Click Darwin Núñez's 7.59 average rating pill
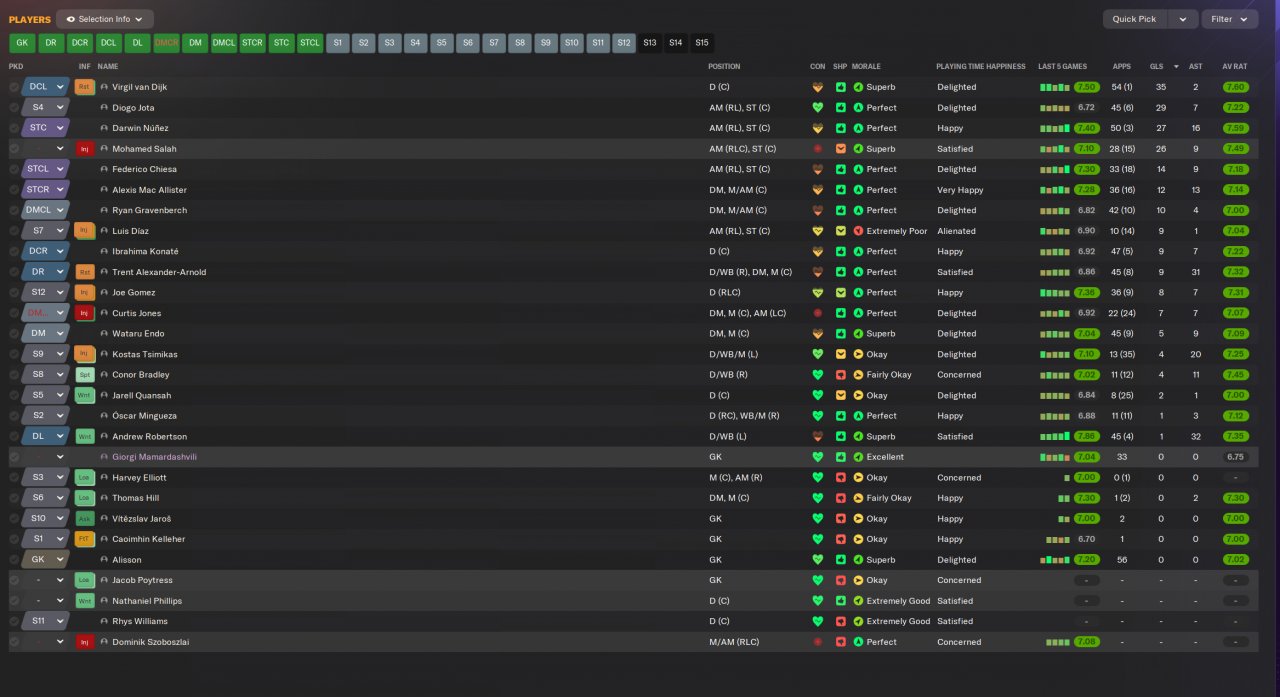Screen dimensions: 1280x697 [x=1235, y=128]
